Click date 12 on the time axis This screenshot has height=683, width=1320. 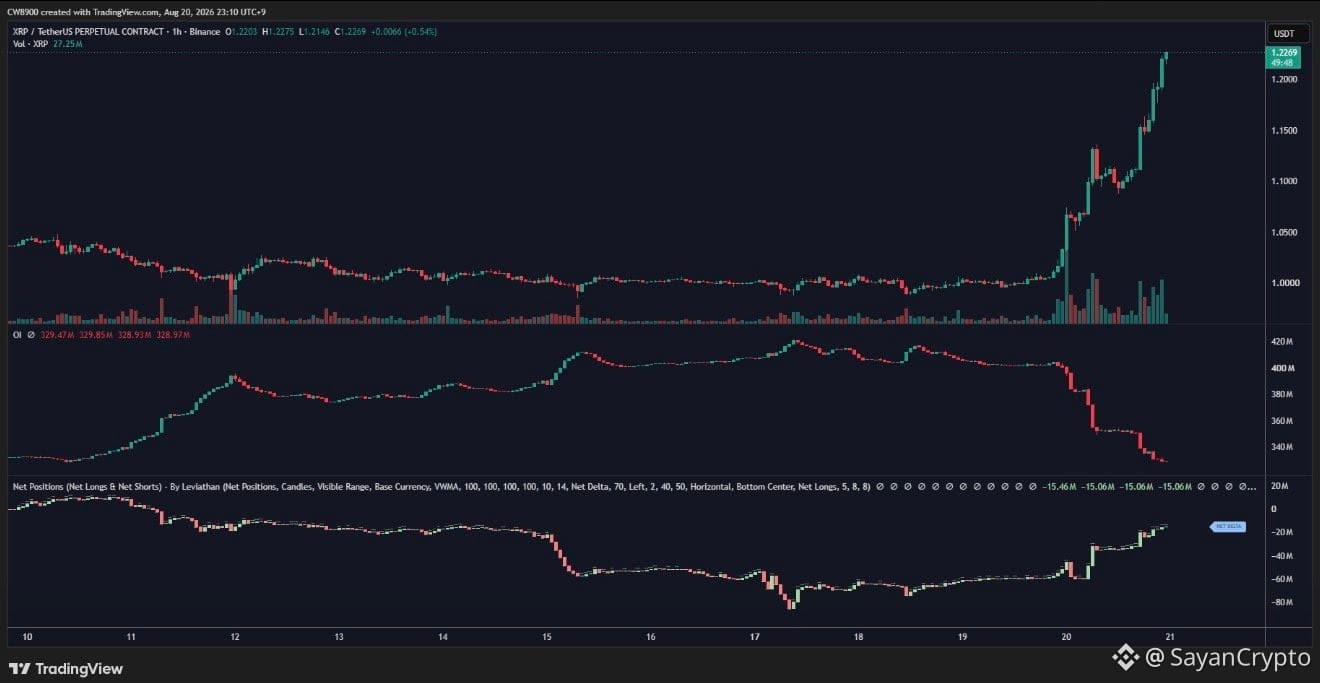[x=235, y=636]
